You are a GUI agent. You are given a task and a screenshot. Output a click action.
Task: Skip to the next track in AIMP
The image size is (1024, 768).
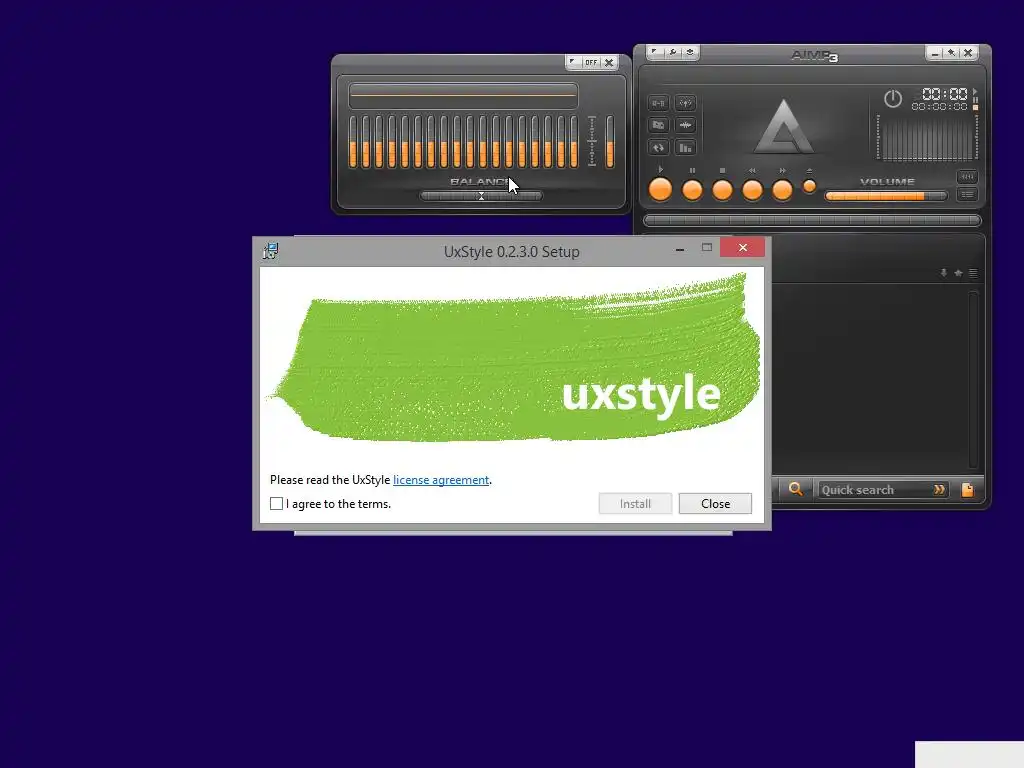tap(782, 190)
